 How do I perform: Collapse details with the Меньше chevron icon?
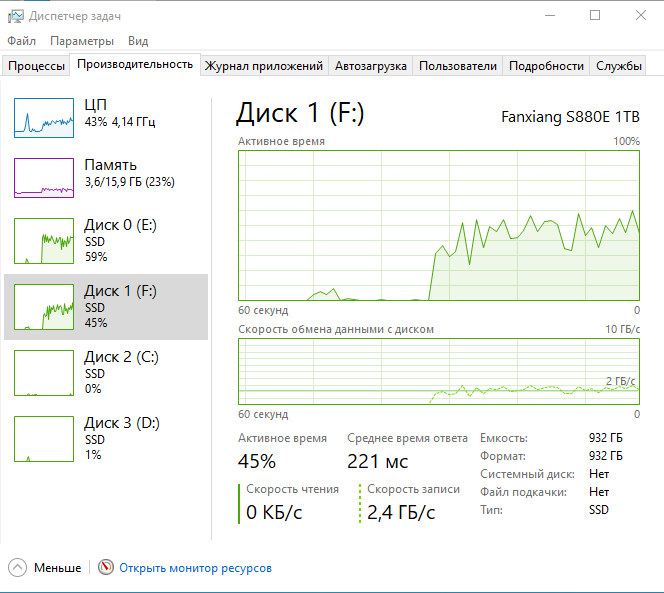17,567
